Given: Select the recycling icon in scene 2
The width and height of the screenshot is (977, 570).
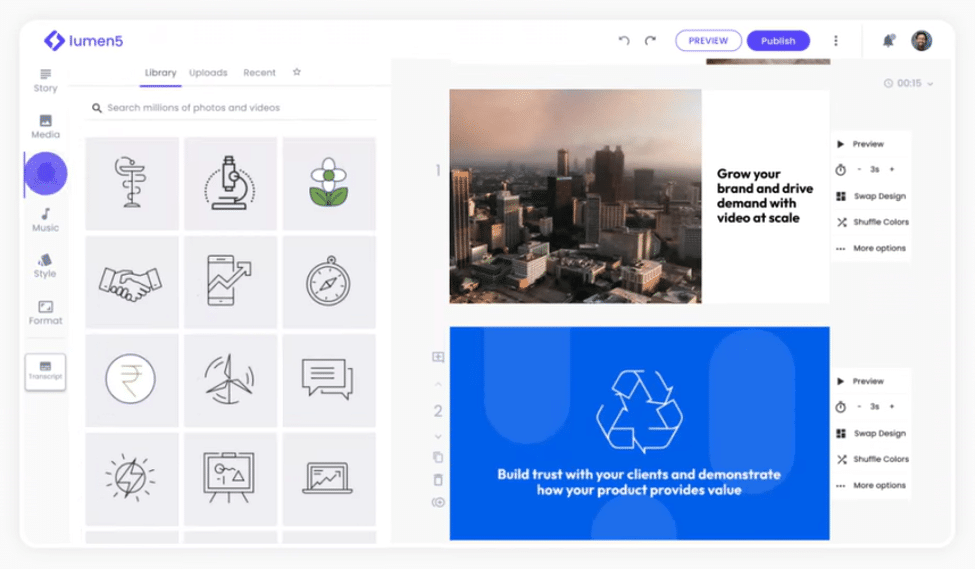Looking at the screenshot, I should (x=639, y=411).
